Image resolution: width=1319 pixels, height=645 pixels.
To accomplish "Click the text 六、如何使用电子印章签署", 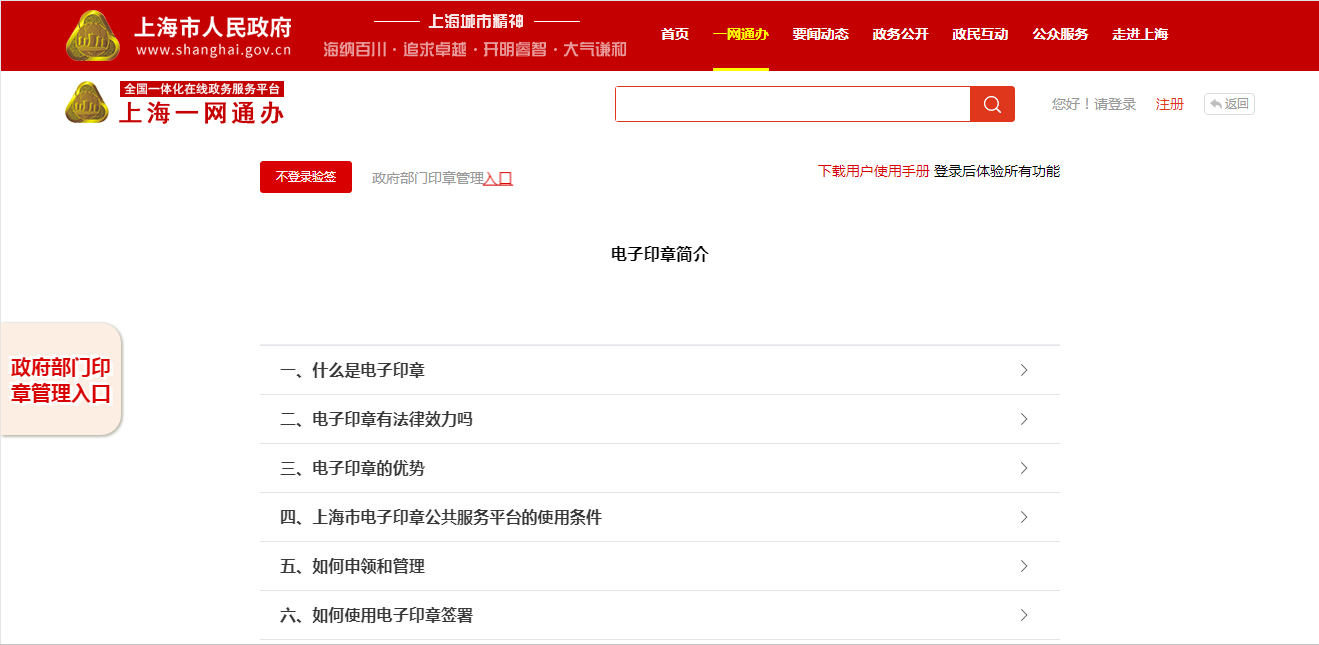I will (x=376, y=616).
